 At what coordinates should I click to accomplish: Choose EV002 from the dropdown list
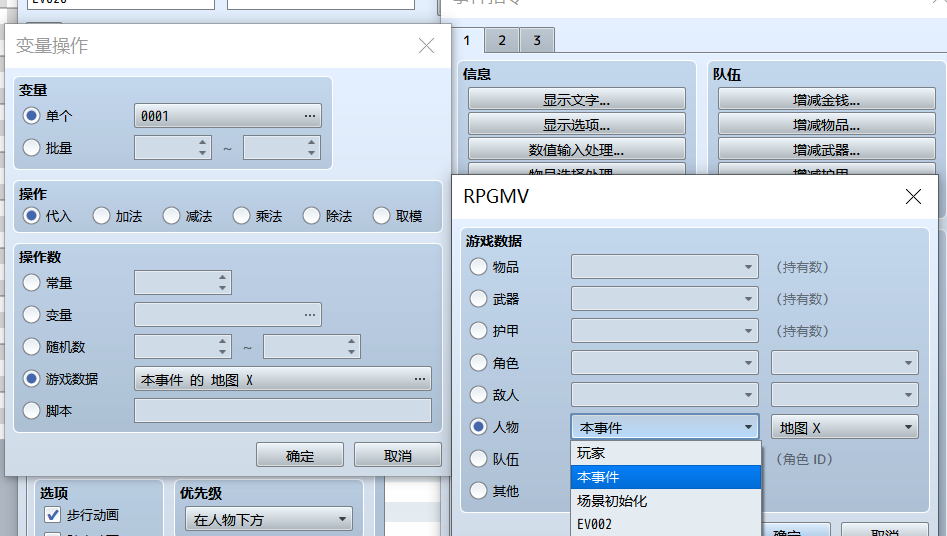click(x=666, y=524)
